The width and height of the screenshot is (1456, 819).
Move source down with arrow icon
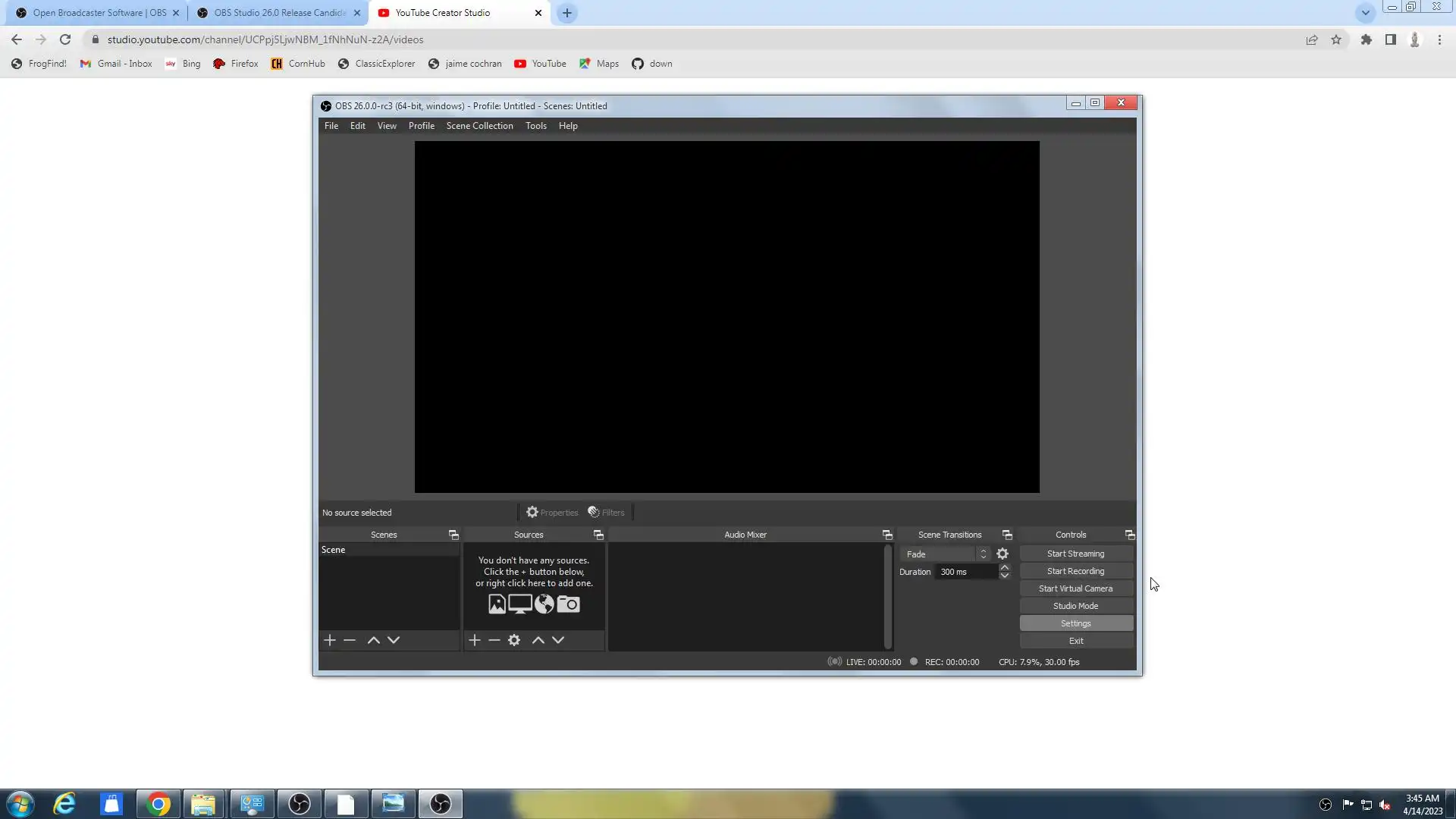(x=558, y=641)
